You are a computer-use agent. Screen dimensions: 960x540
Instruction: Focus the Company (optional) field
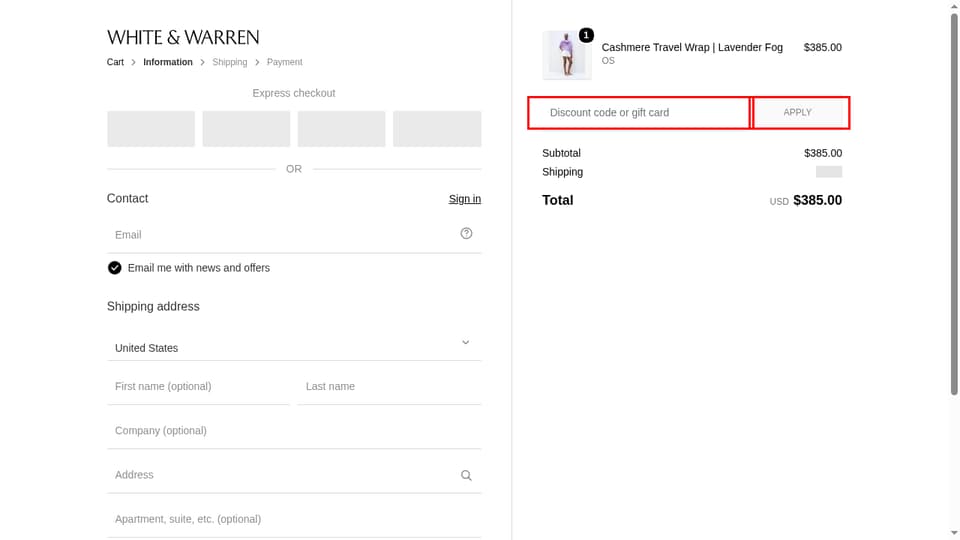click(294, 430)
